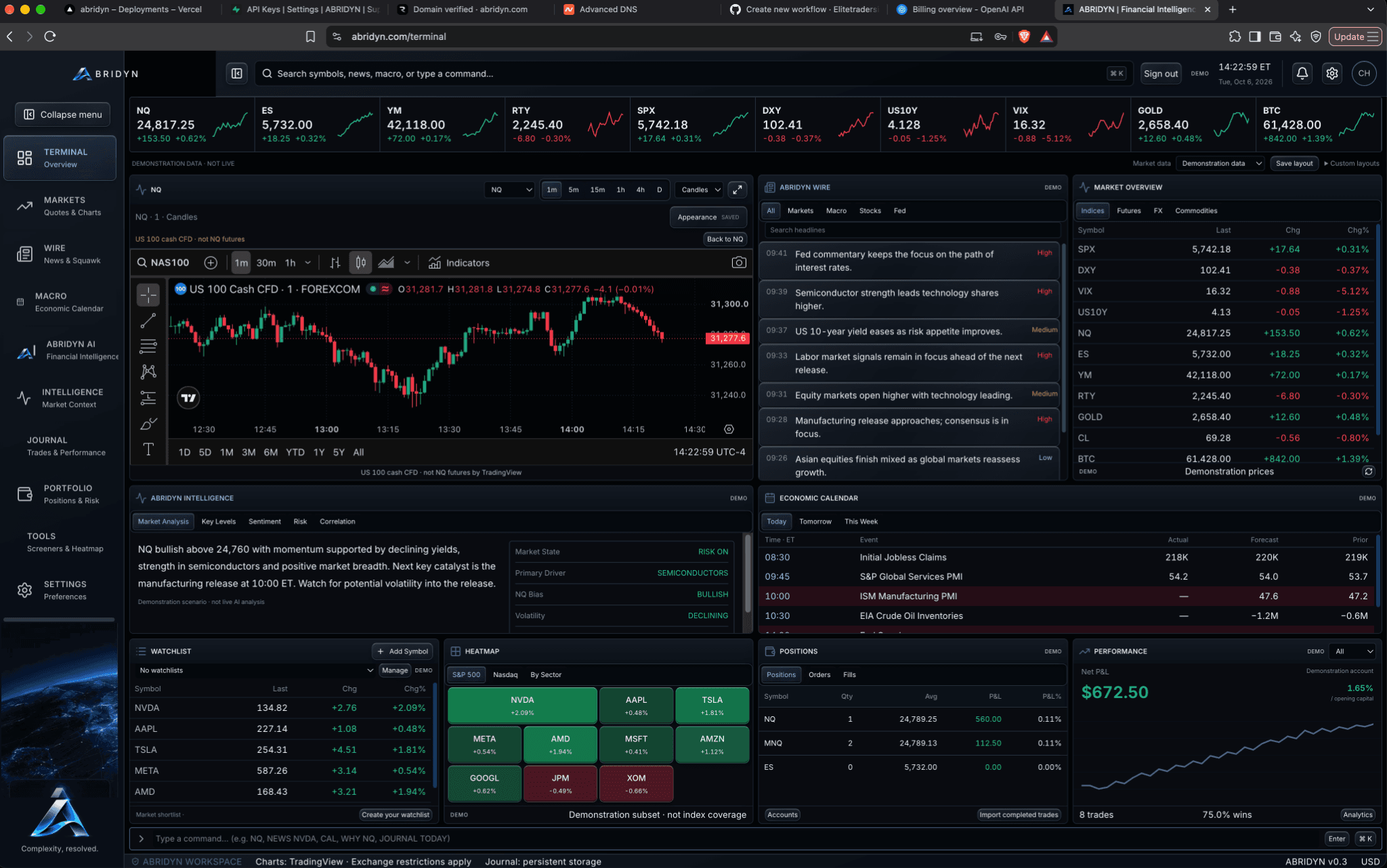Screen dimensions: 1387x868
Task: Click the CH profile avatar
Action: tap(1364, 73)
